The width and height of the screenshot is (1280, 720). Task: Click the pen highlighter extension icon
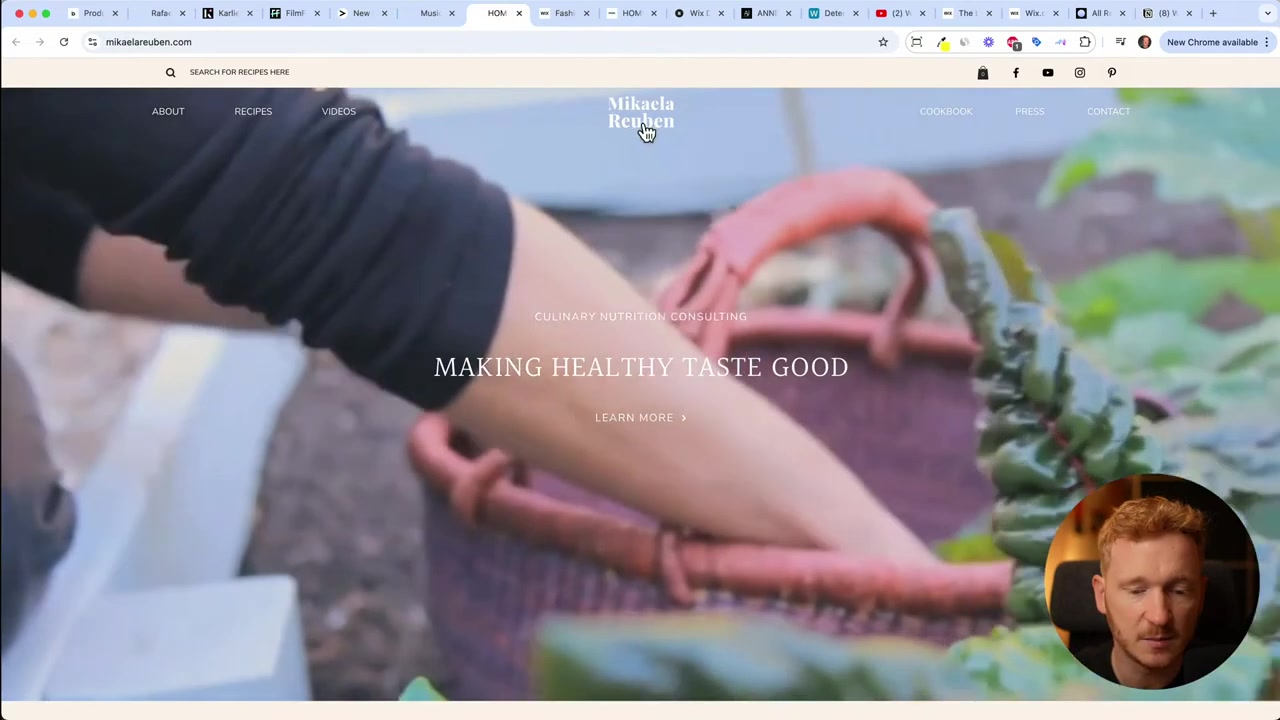[941, 42]
